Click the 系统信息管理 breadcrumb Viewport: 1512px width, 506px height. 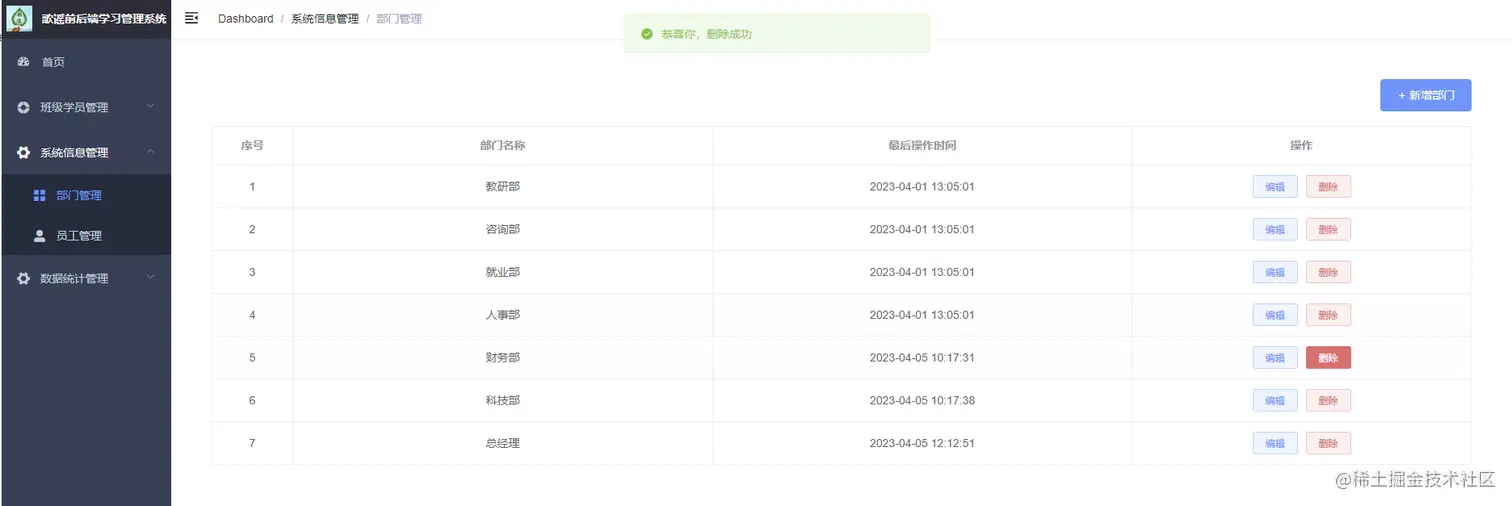[x=325, y=19]
